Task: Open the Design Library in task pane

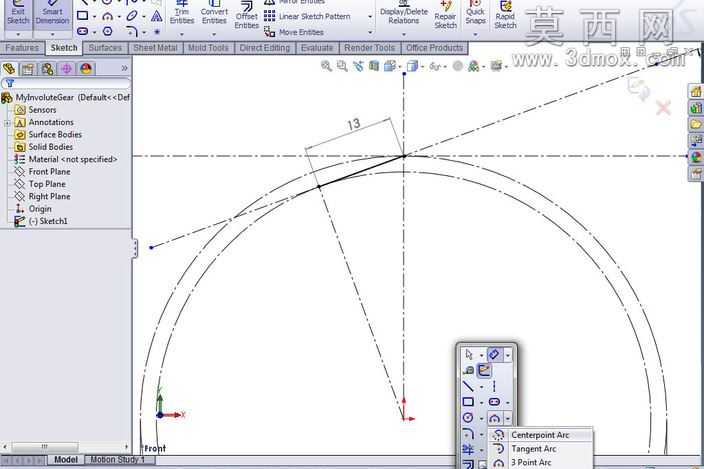Action: [695, 108]
